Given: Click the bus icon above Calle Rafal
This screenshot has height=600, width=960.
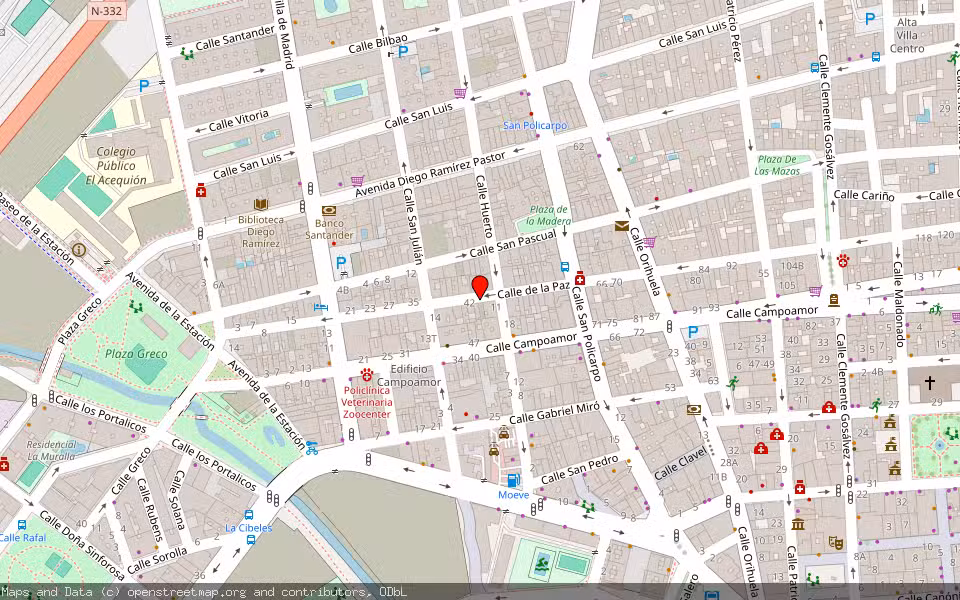Looking at the screenshot, I should click(22, 525).
